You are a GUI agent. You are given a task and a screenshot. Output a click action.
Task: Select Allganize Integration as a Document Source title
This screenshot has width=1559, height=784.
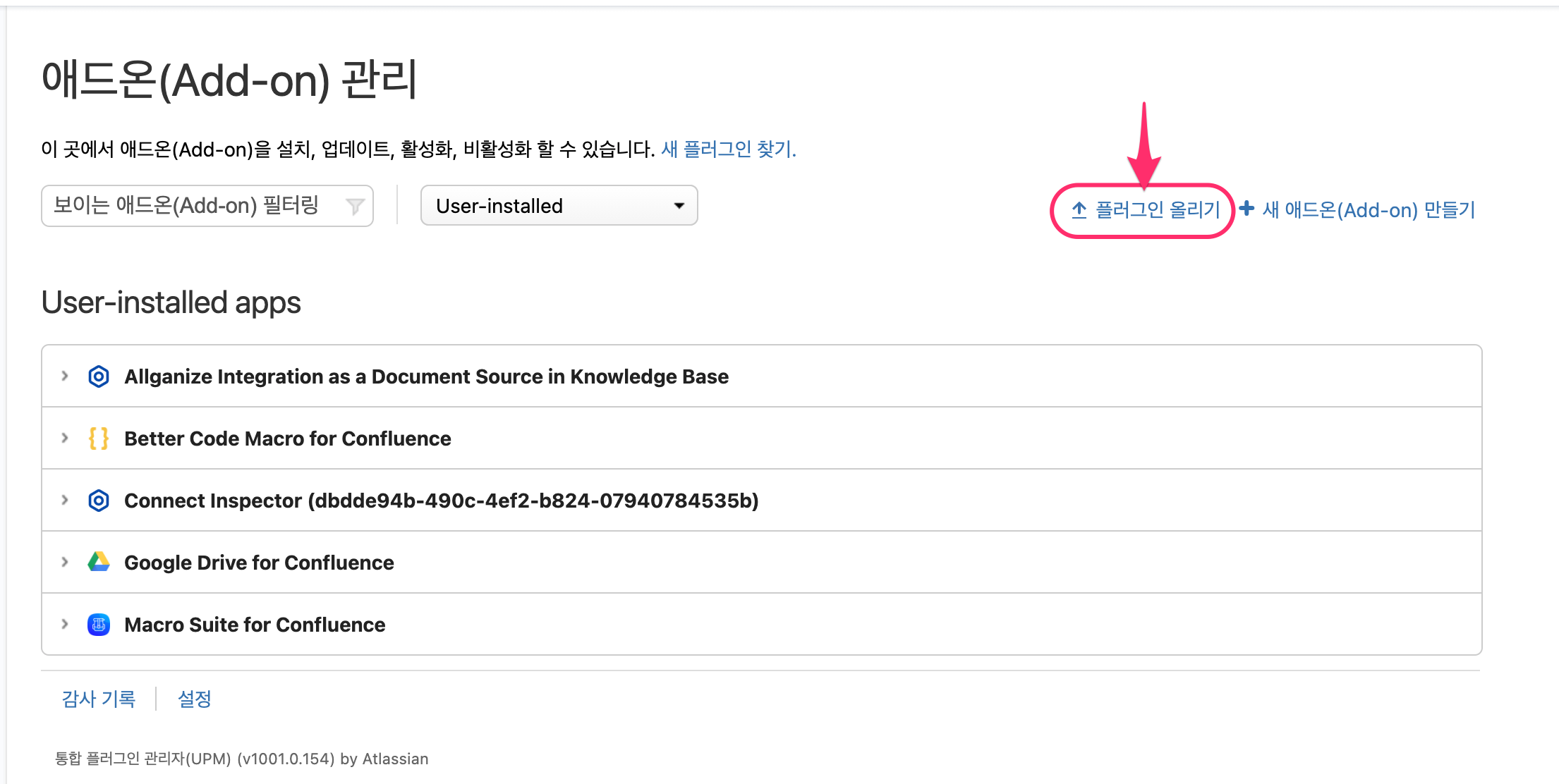(427, 376)
